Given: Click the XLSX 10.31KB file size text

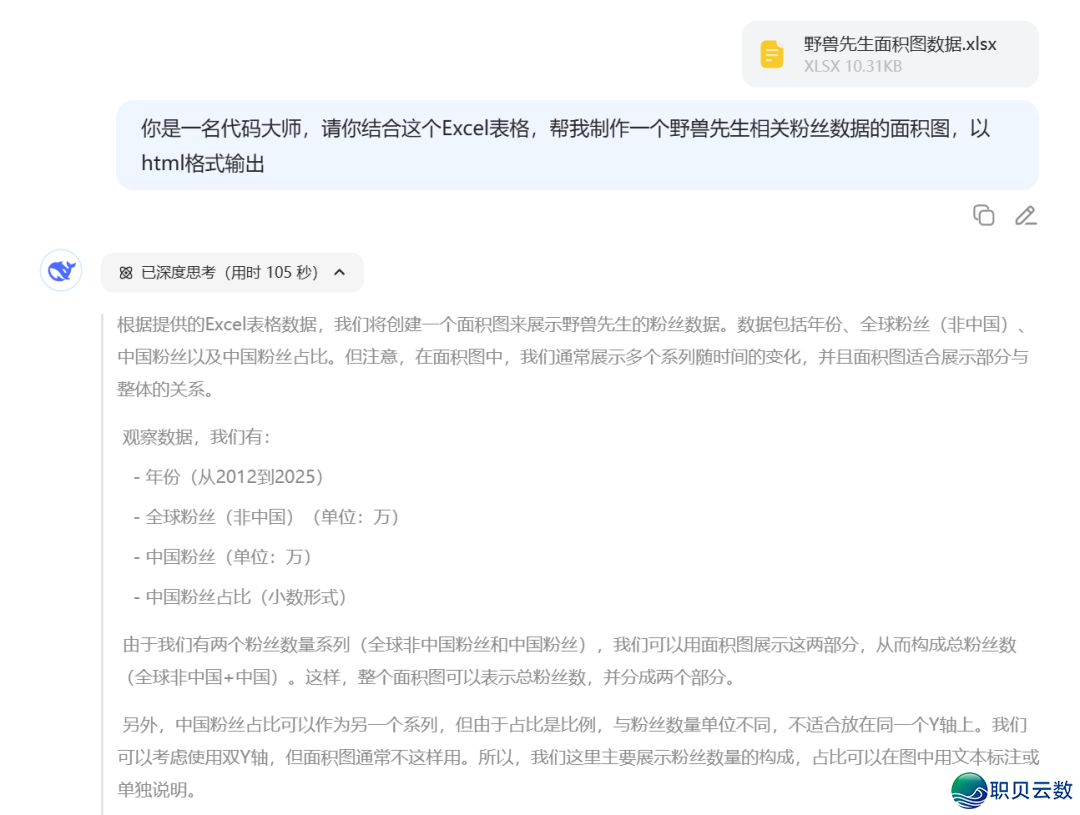Looking at the screenshot, I should click(x=852, y=67).
